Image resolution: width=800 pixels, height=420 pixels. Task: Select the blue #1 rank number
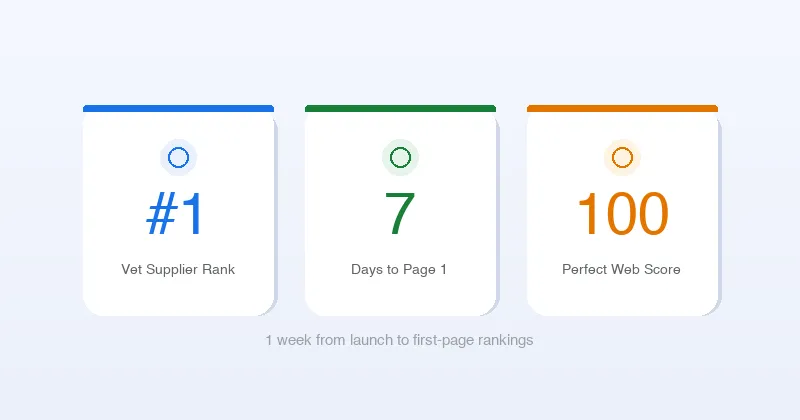[x=176, y=214]
